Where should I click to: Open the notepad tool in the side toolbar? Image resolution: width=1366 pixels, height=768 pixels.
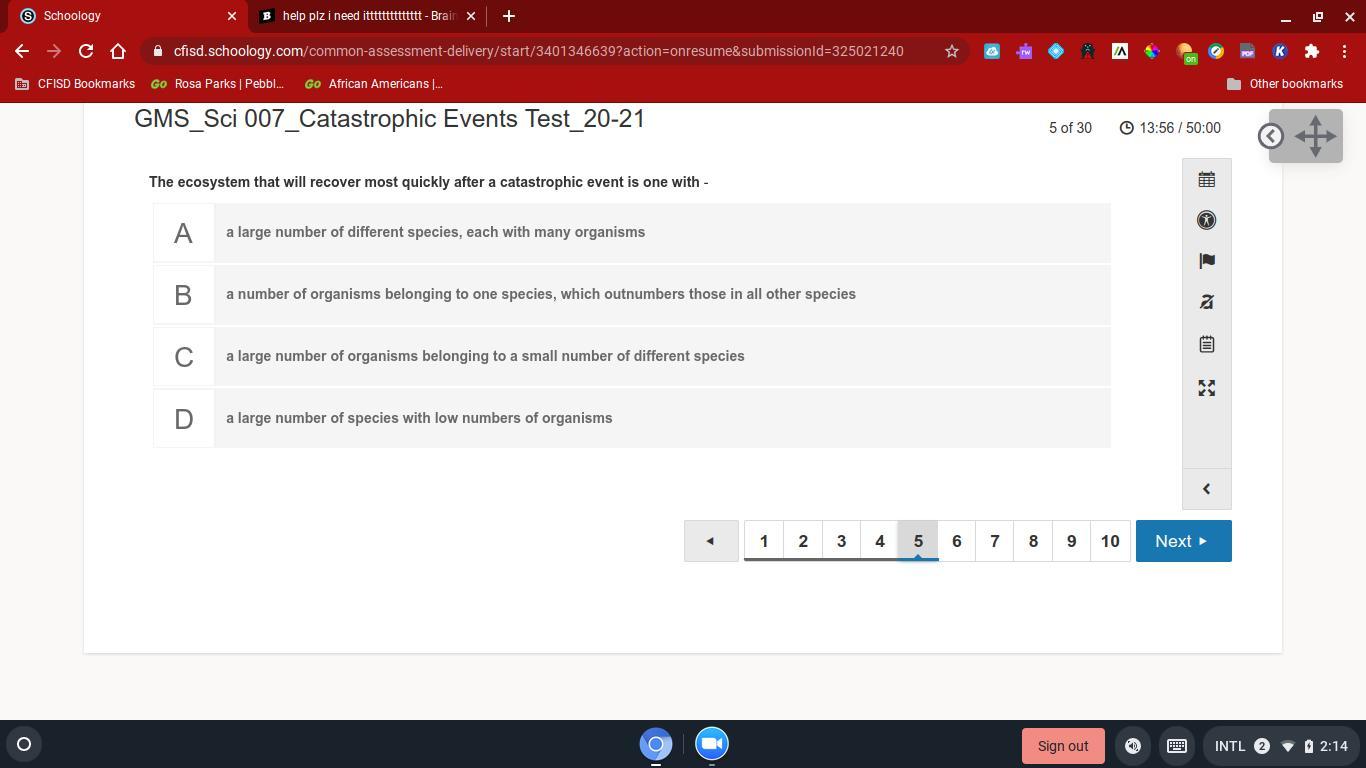click(x=1206, y=344)
